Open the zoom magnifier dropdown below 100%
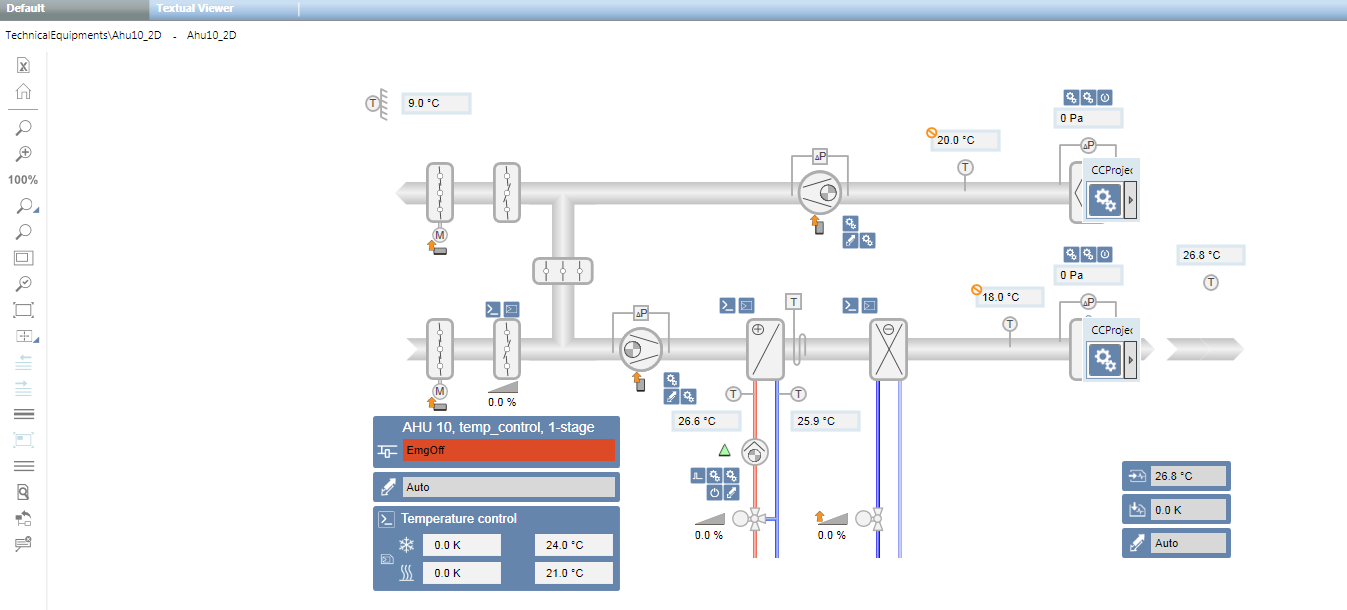 tap(25, 206)
